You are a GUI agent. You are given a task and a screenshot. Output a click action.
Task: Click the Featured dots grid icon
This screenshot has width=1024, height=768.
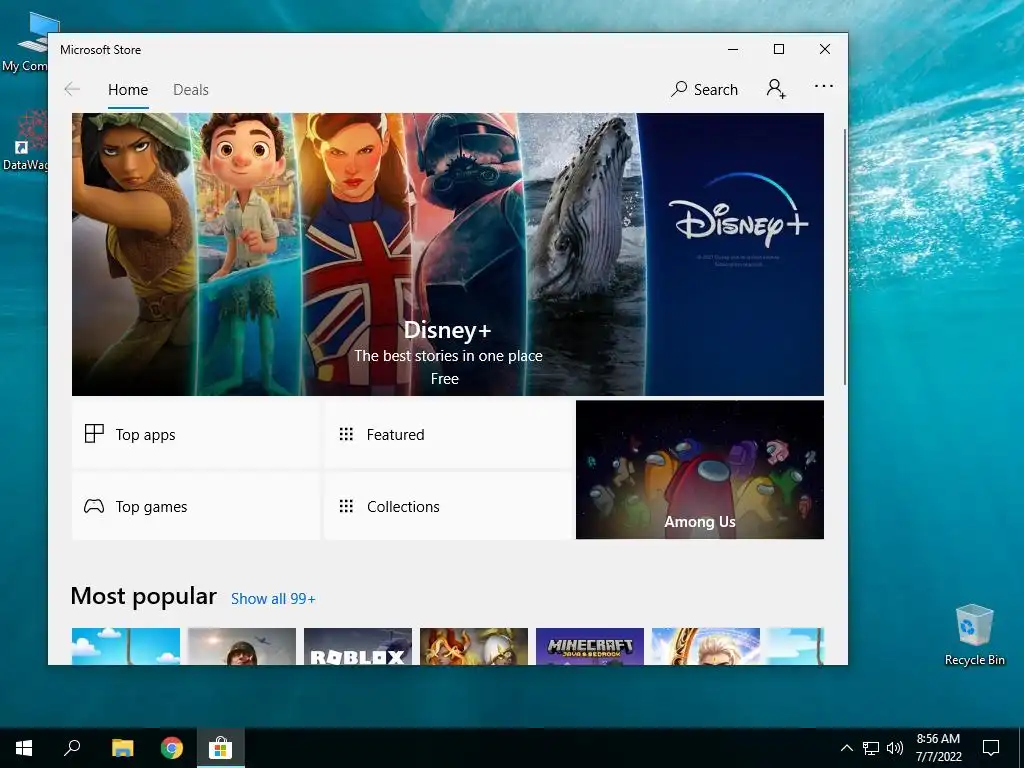(346, 434)
